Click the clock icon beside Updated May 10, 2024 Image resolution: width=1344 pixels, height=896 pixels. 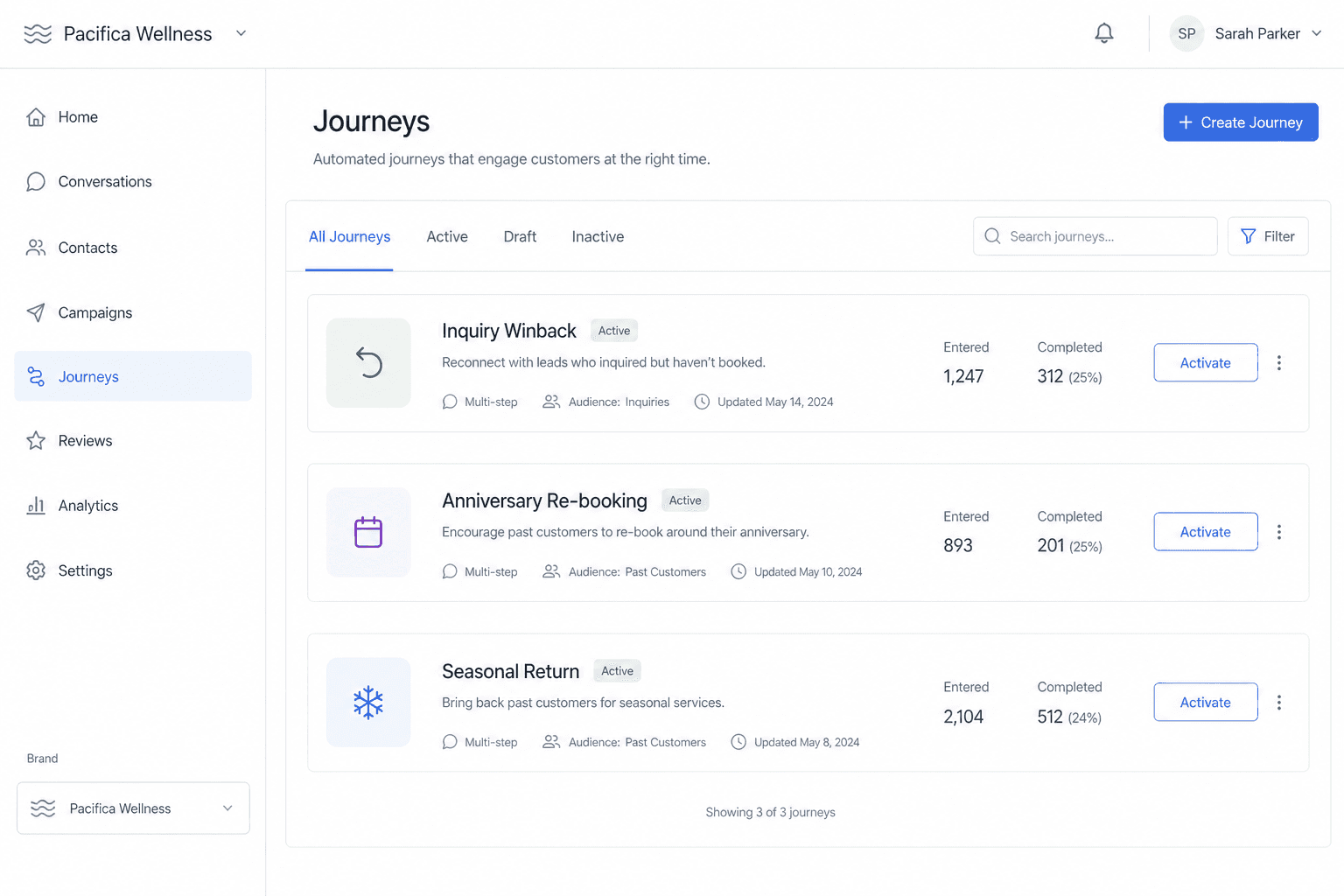click(738, 571)
